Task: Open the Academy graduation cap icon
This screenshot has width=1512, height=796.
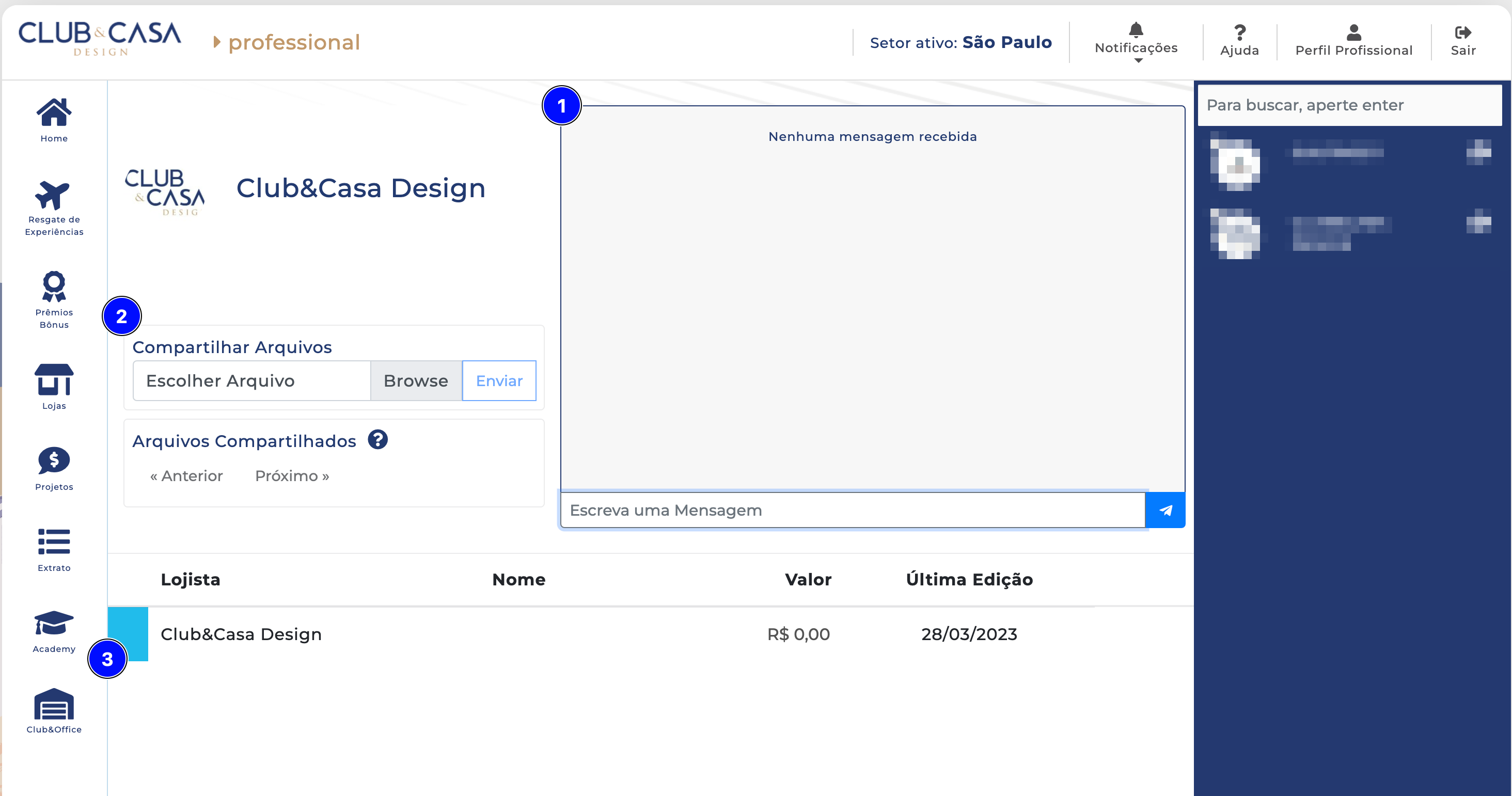Action: tap(54, 623)
